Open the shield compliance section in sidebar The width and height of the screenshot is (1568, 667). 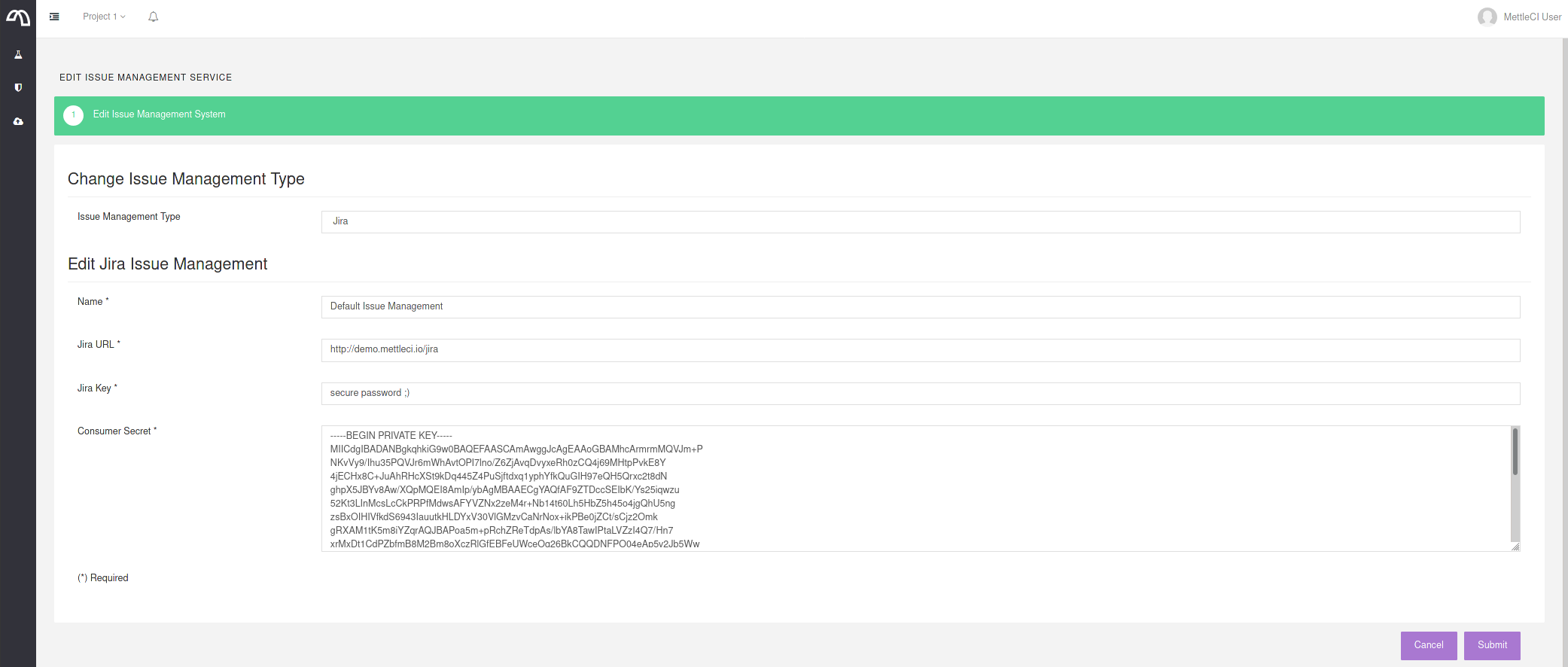click(x=18, y=88)
